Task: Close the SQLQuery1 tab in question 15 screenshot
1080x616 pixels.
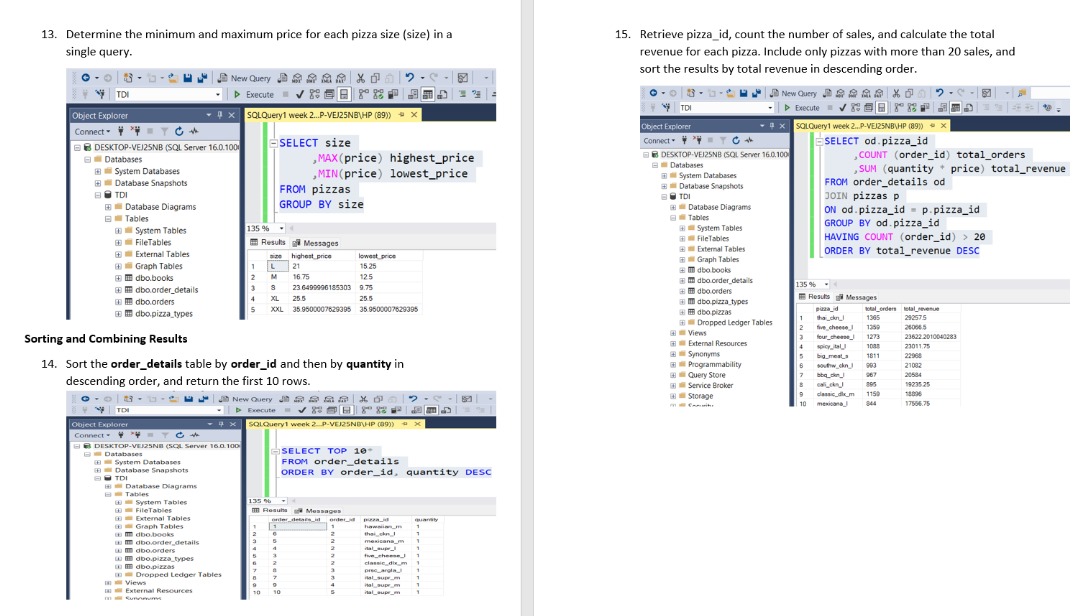Action: click(x=943, y=125)
